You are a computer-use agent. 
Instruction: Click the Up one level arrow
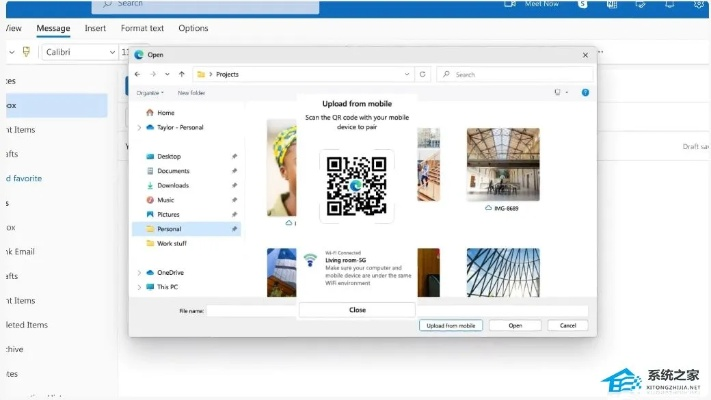click(x=181, y=74)
